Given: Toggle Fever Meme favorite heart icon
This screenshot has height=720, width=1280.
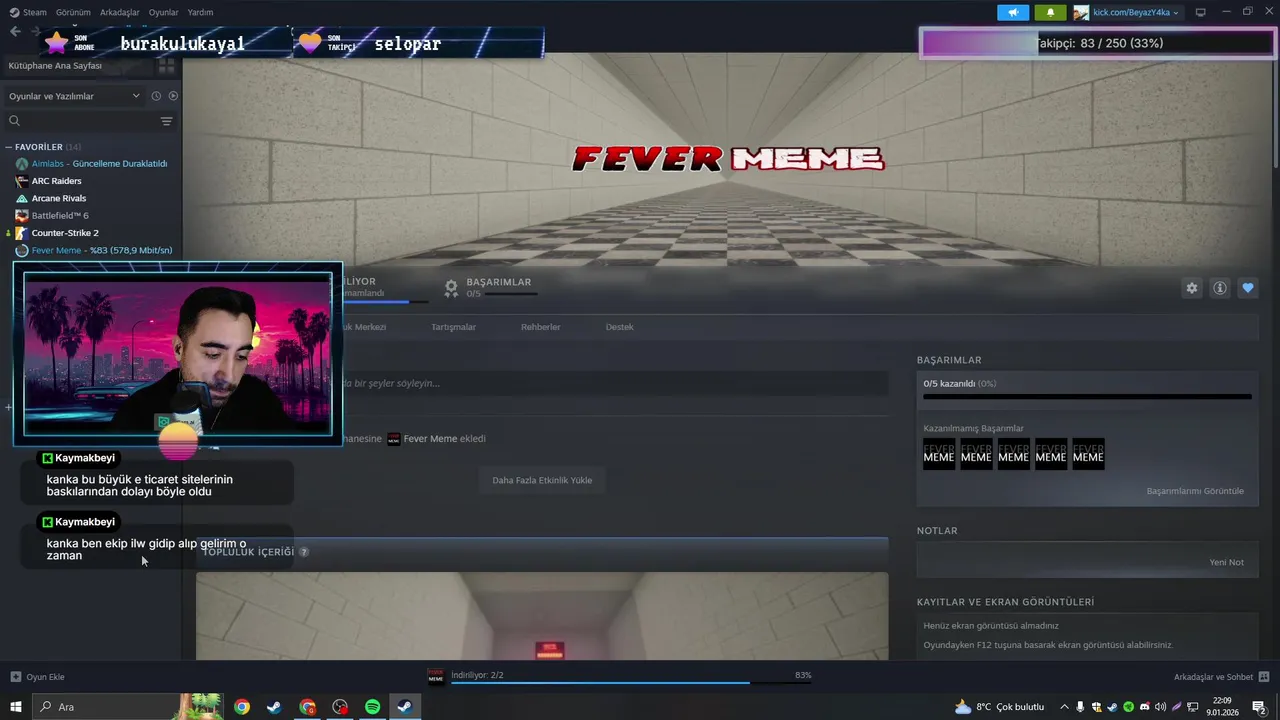Looking at the screenshot, I should pyautogui.click(x=1248, y=288).
